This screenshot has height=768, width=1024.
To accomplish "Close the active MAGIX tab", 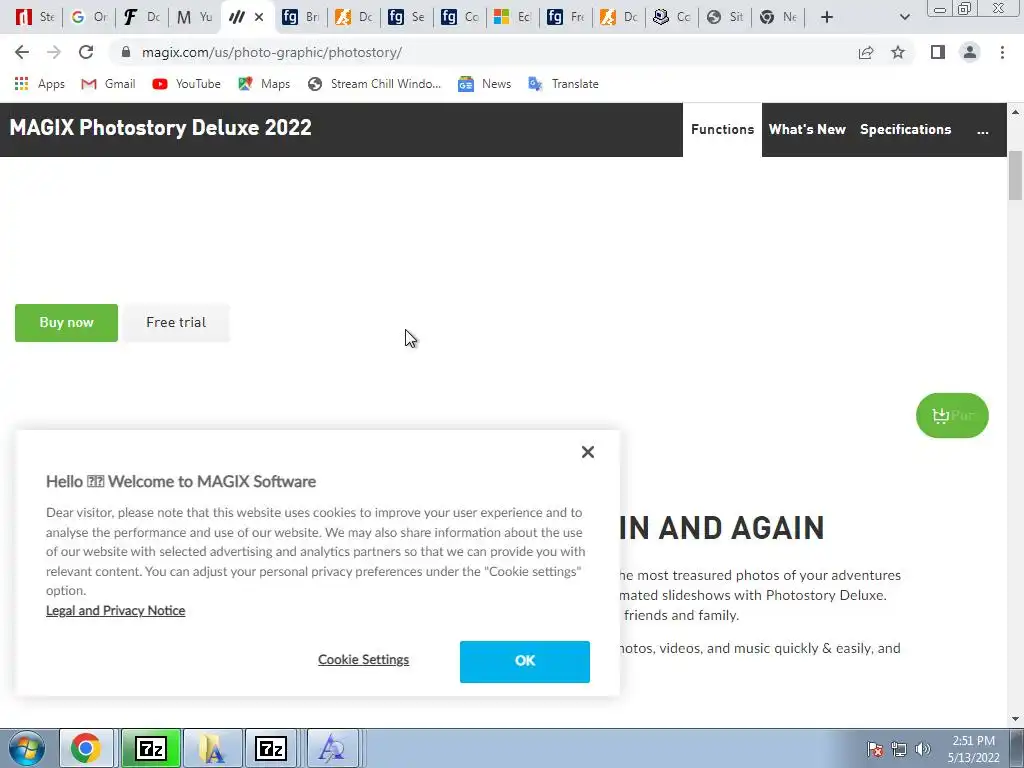I will point(259,17).
